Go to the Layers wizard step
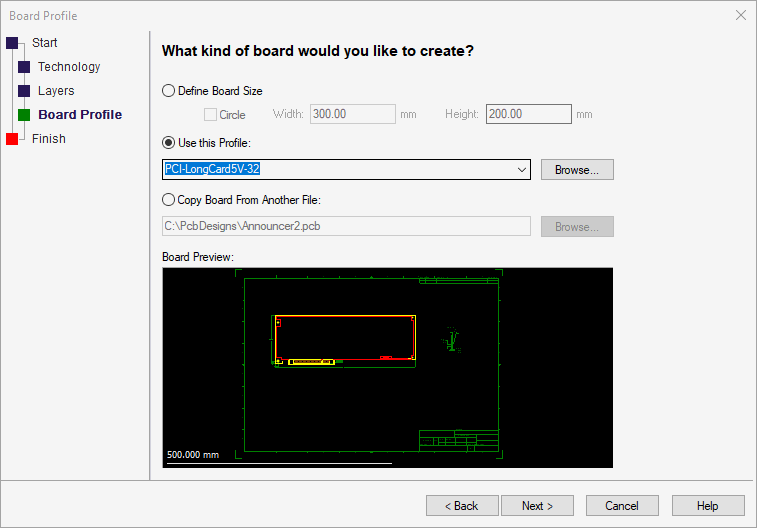The height and width of the screenshot is (528, 757). click(x=56, y=91)
